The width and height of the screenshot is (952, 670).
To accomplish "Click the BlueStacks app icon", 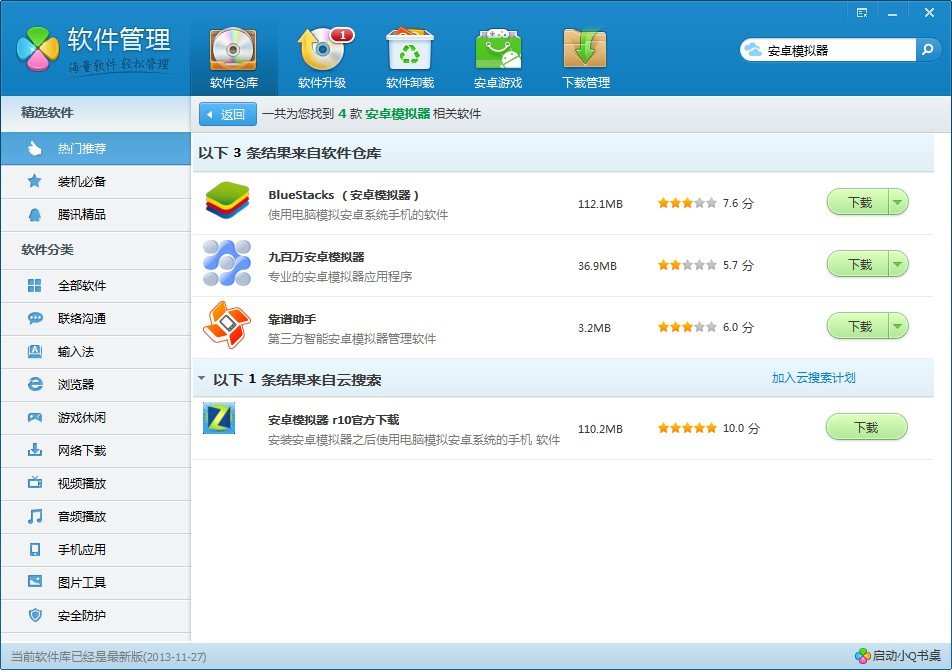I will tap(227, 201).
